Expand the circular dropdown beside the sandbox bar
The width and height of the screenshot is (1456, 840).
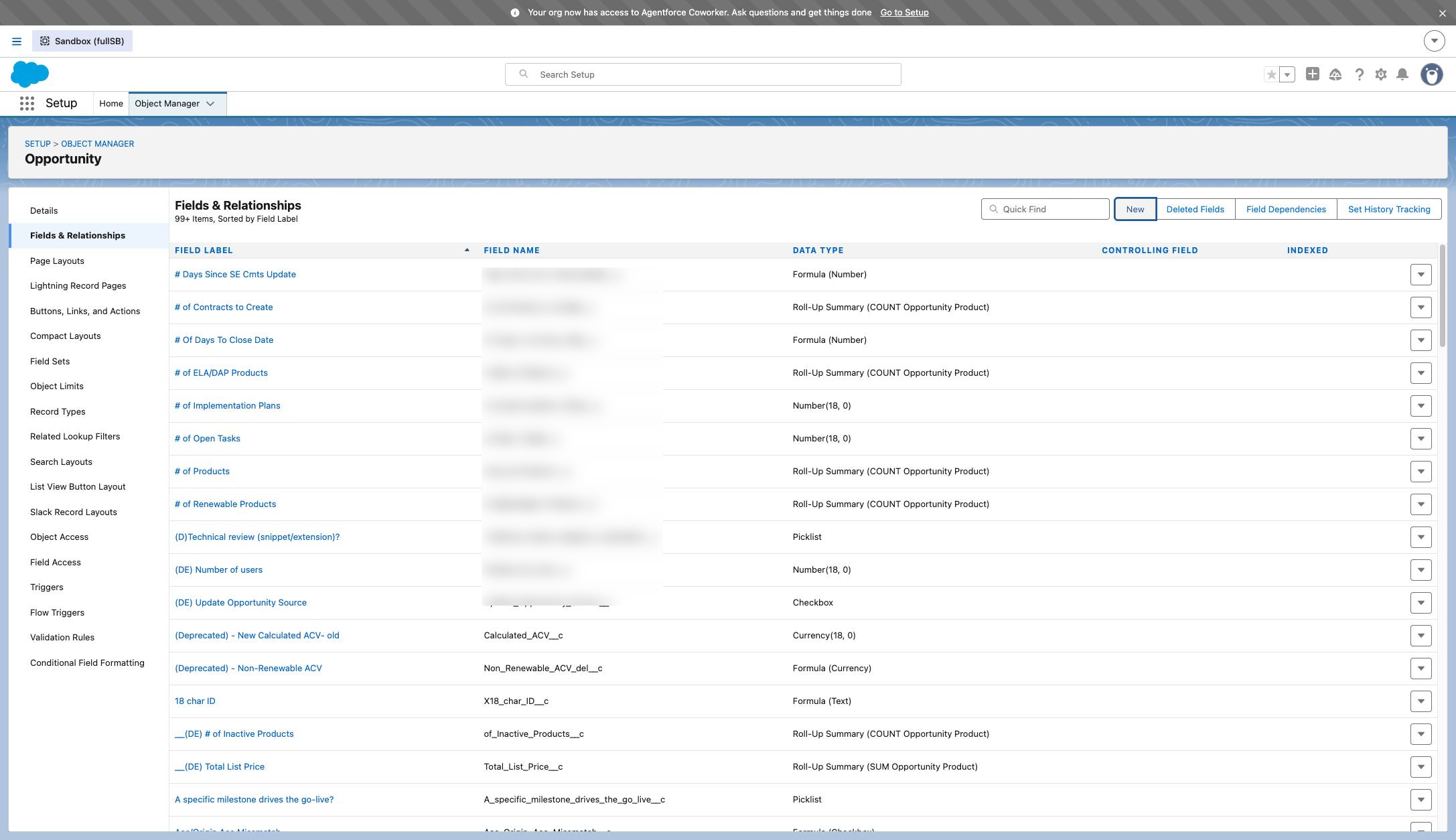(x=1434, y=41)
